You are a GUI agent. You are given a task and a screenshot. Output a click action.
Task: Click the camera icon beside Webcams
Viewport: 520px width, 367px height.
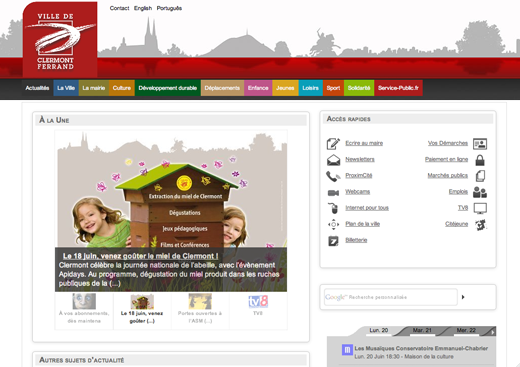333,193
